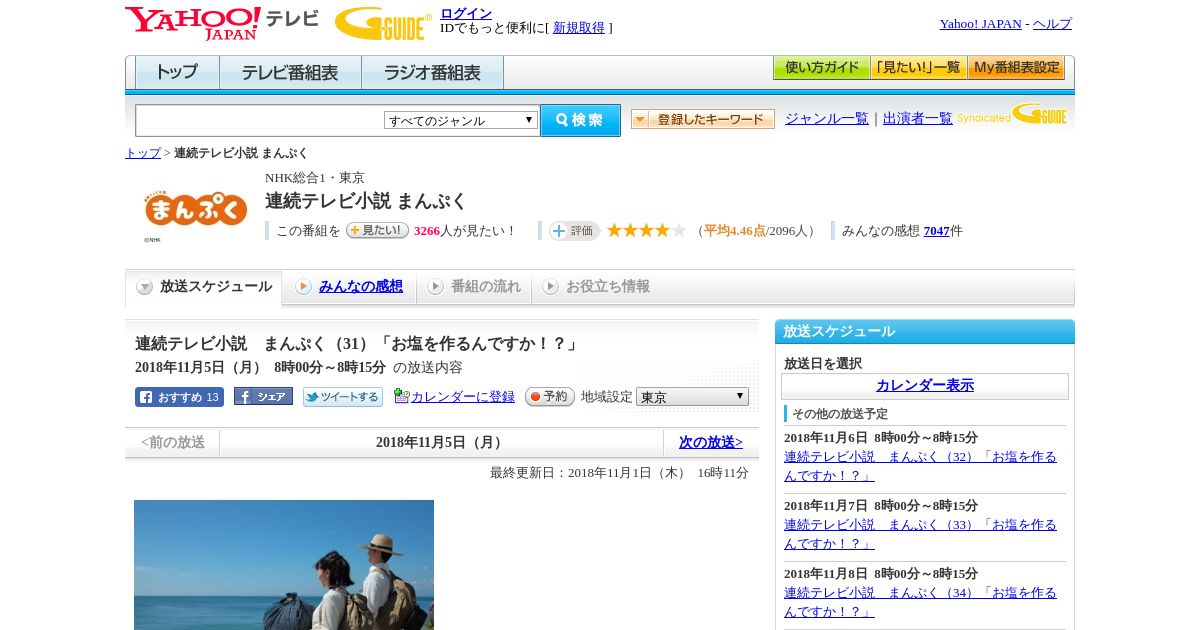
Task: Open the まんぷく(32) episode link
Action: pos(920,466)
